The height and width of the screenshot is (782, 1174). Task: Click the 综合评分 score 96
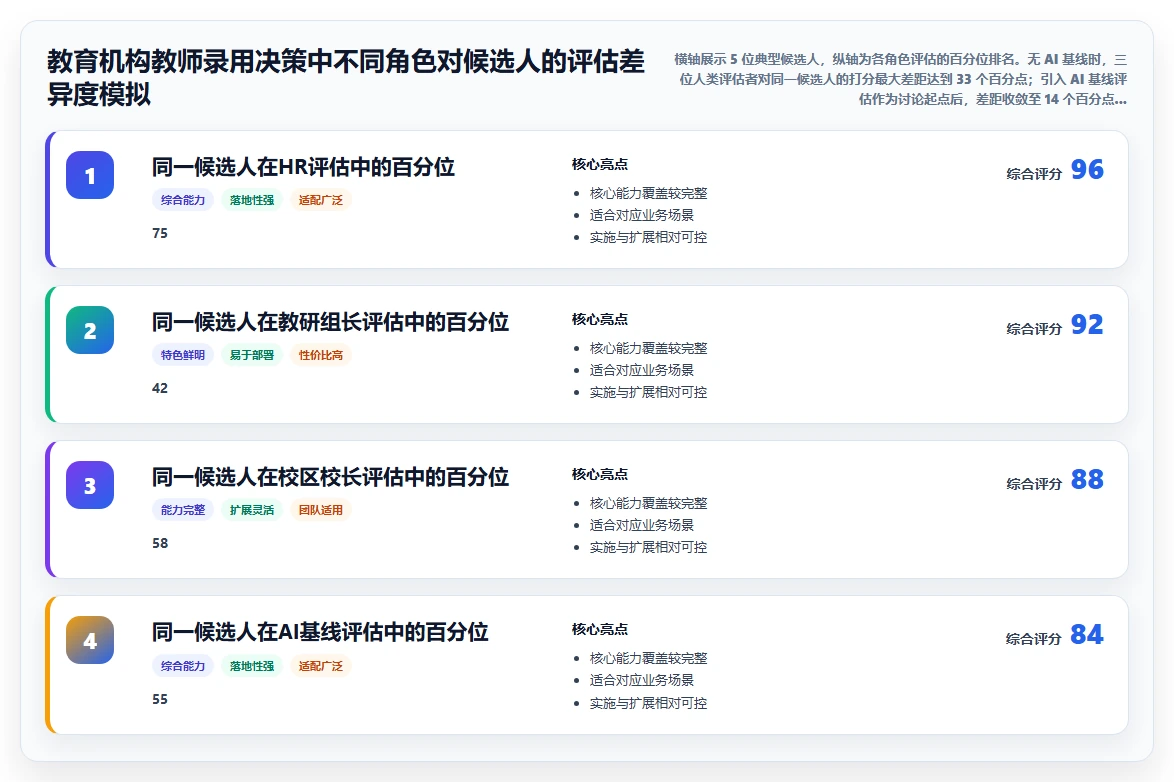1087,169
